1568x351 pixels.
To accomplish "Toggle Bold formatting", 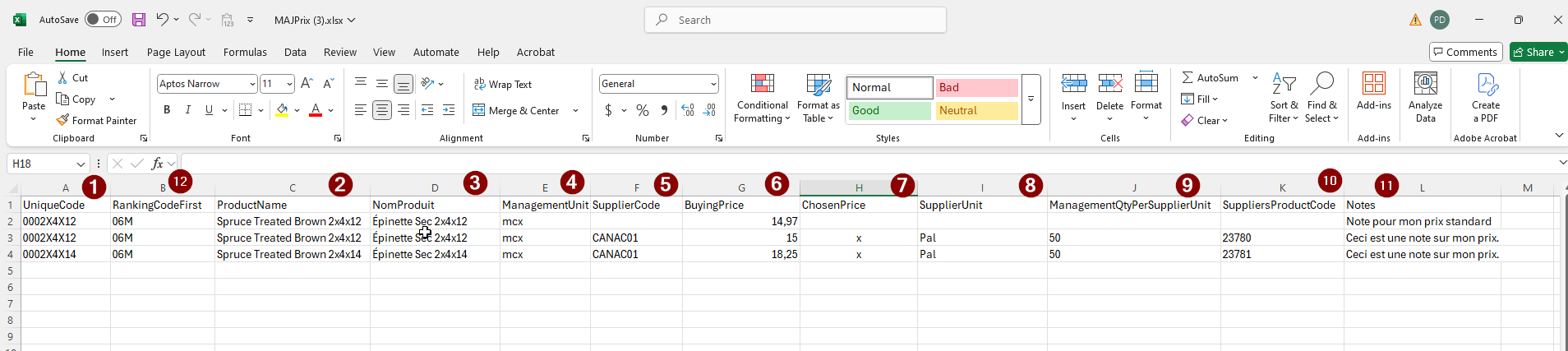I will tap(167, 110).
